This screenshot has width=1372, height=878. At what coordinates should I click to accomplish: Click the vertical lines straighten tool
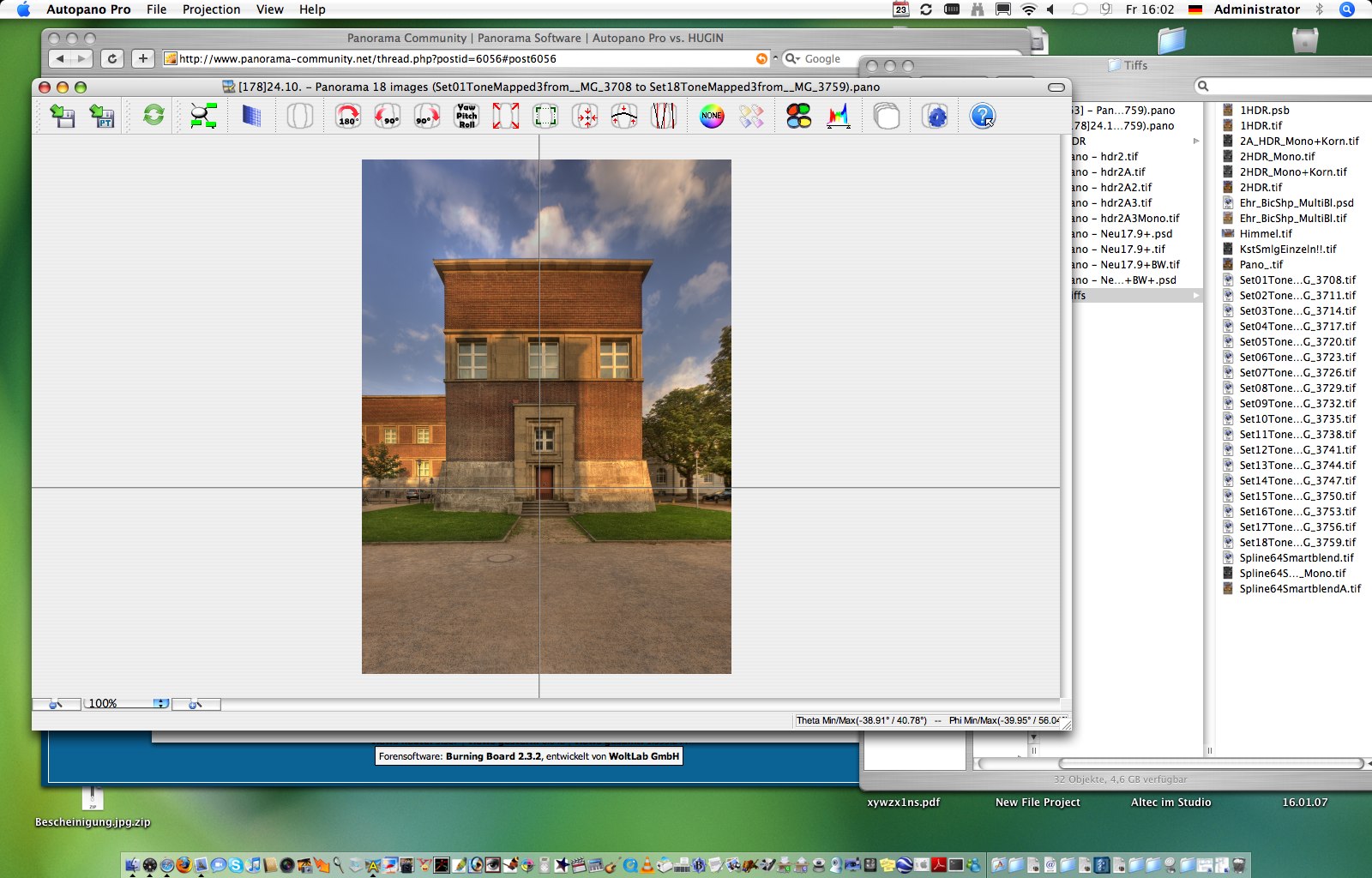(664, 116)
